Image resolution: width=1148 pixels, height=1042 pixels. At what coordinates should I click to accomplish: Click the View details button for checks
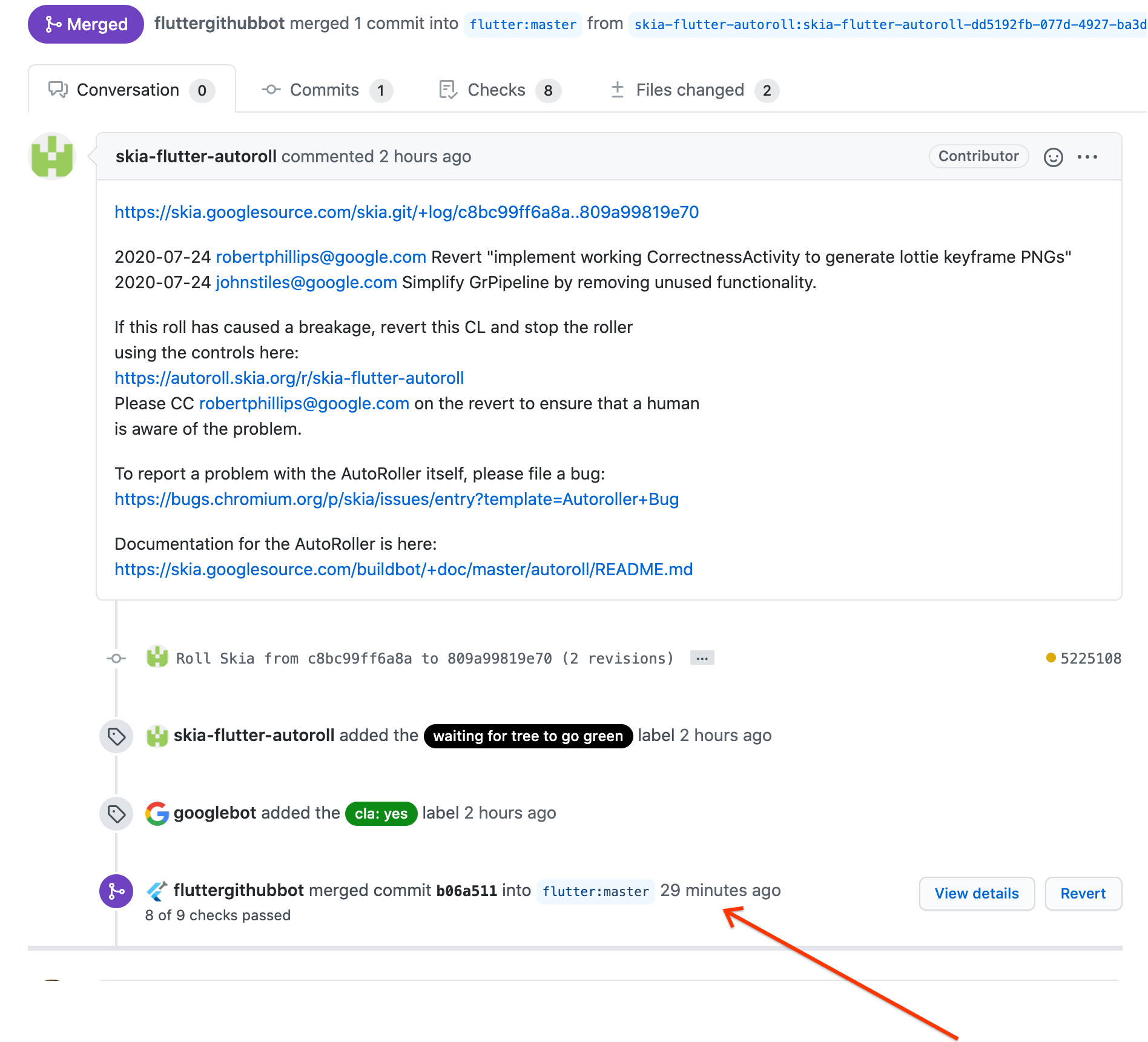click(976, 893)
